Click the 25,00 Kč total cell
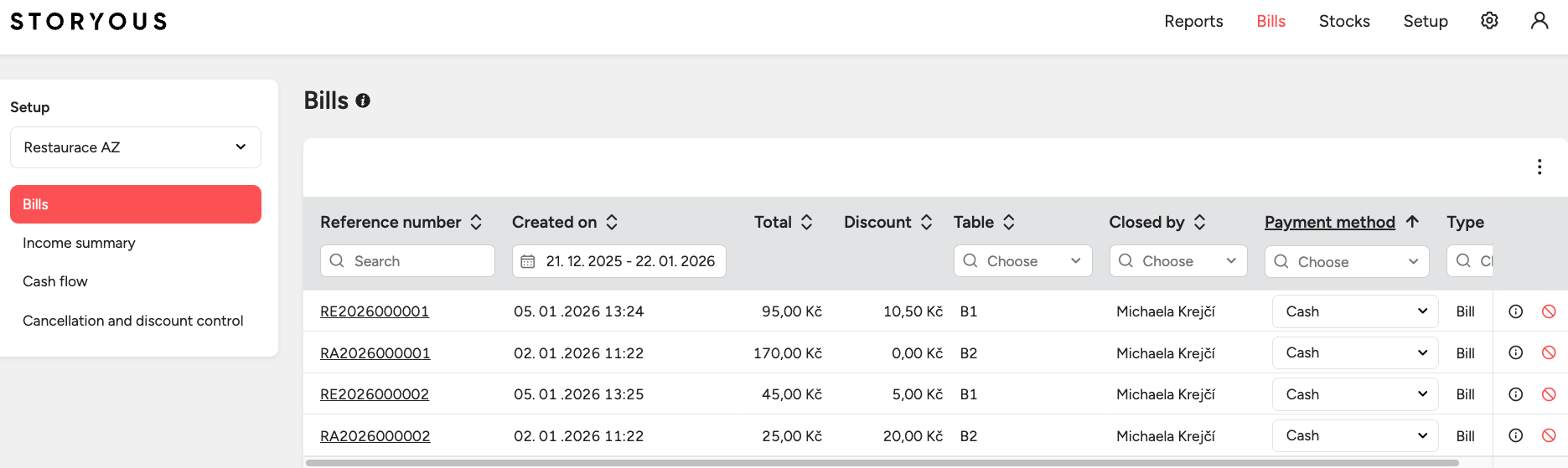This screenshot has width=1568, height=468. pos(792,436)
